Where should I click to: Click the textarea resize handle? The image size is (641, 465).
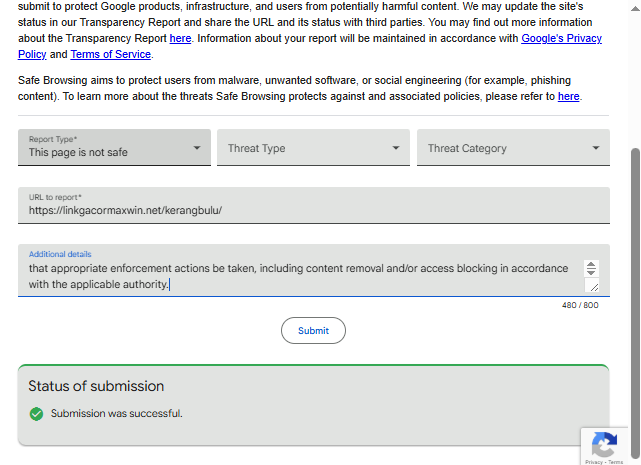pyautogui.click(x=594, y=286)
